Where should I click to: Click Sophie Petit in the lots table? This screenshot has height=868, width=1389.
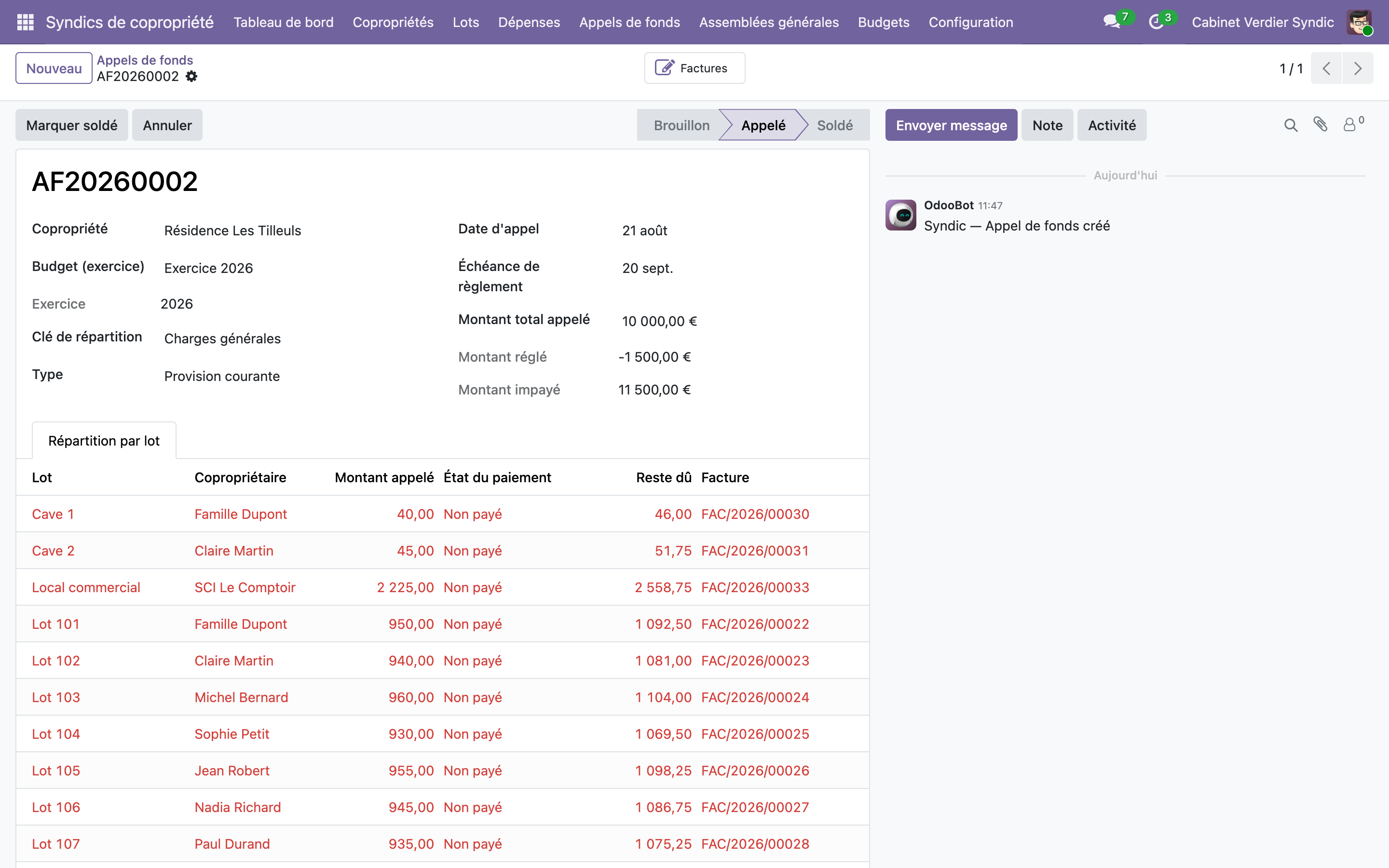[231, 733]
